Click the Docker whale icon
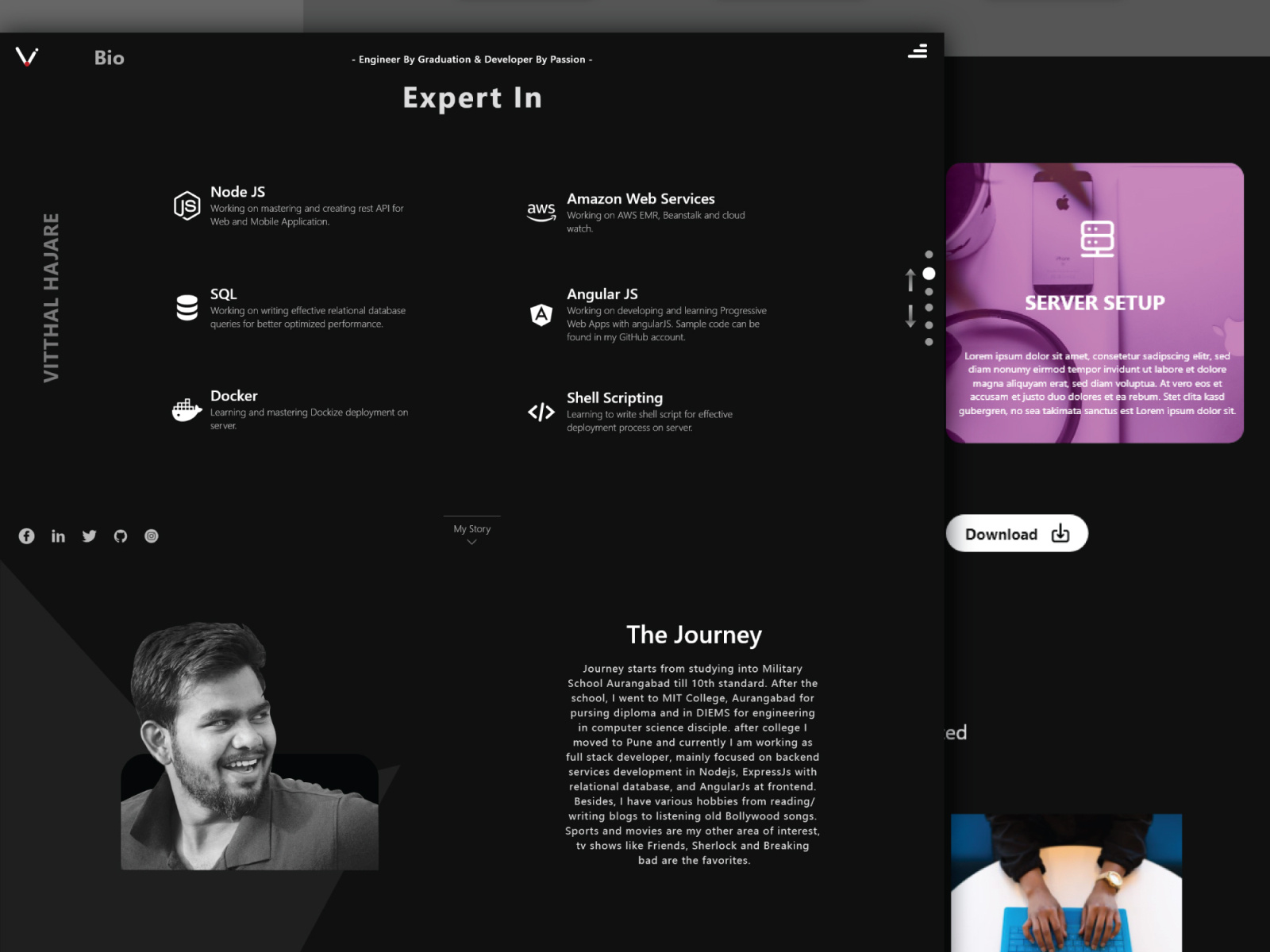Screen dimensions: 1270x952 [187, 409]
